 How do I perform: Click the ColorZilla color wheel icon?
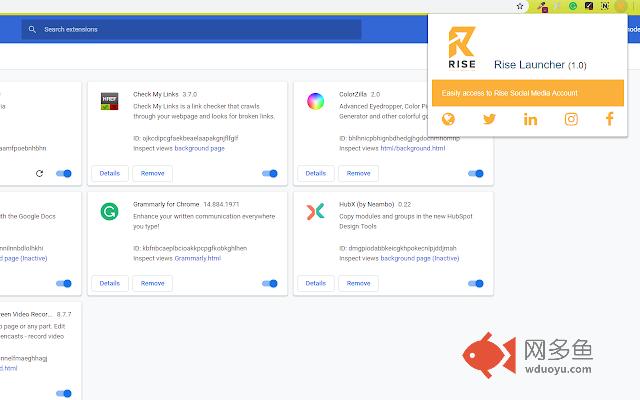coord(316,101)
